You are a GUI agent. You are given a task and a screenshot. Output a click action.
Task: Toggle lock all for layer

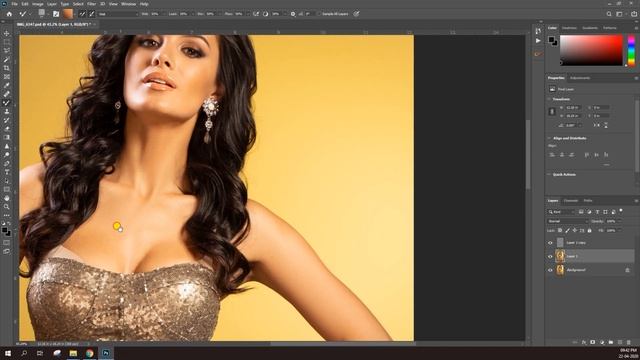(x=589, y=231)
